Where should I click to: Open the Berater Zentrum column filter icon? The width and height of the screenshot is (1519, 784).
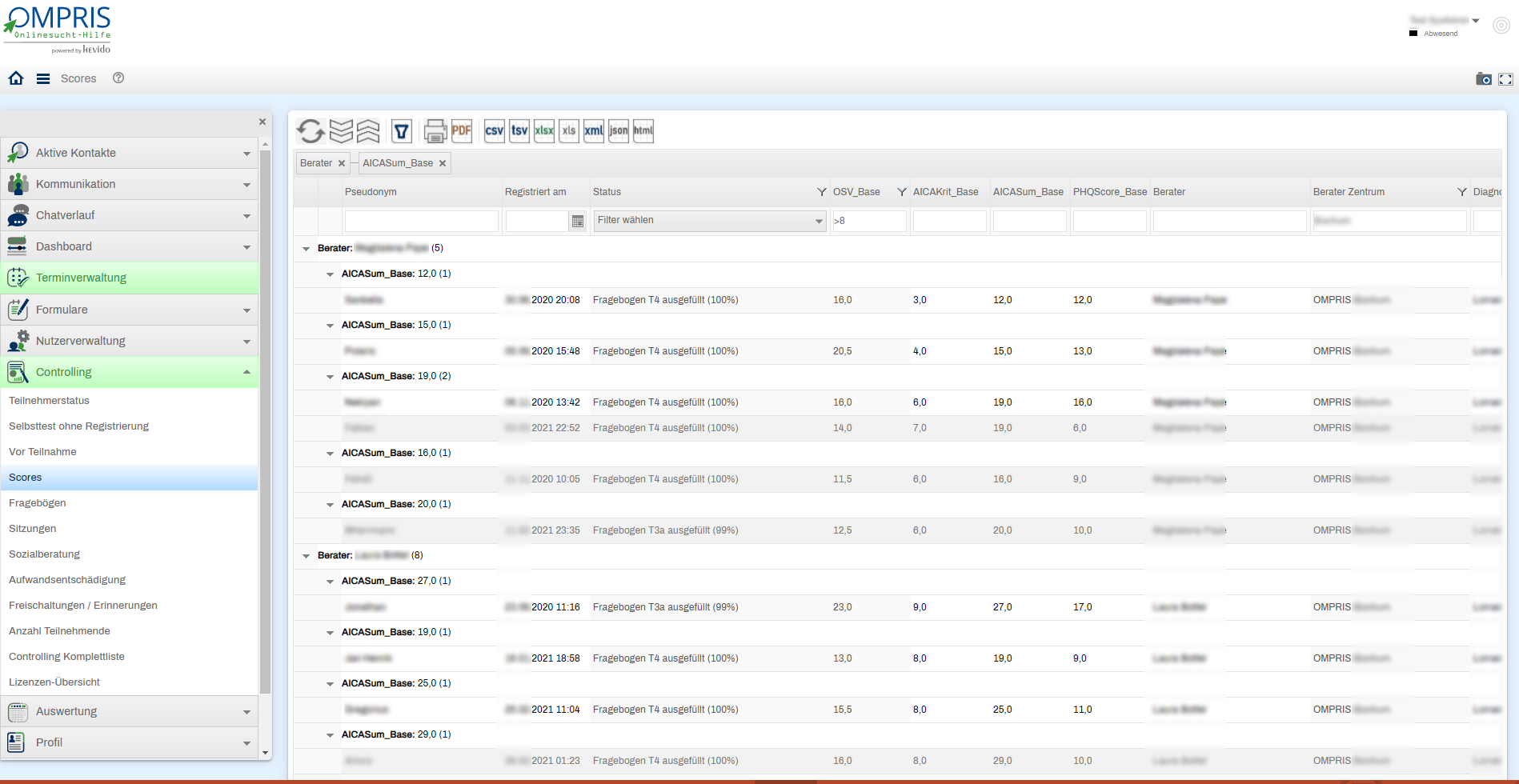(1461, 192)
